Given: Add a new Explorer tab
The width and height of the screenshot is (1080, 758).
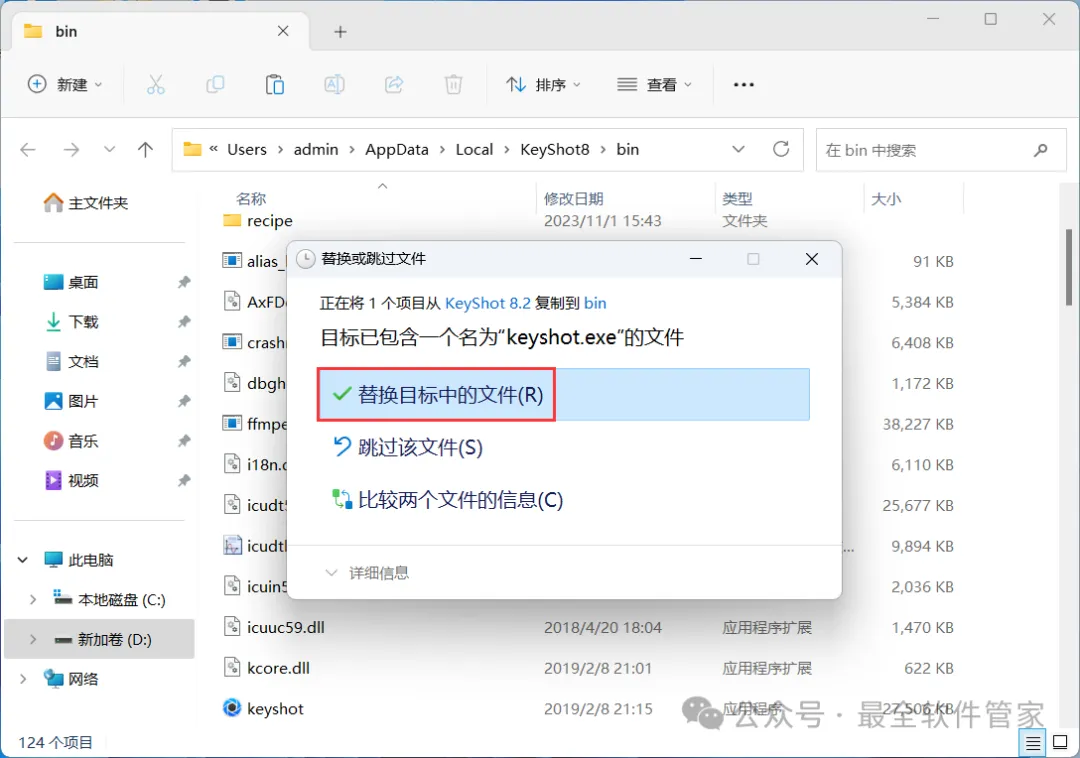Looking at the screenshot, I should coord(340,32).
